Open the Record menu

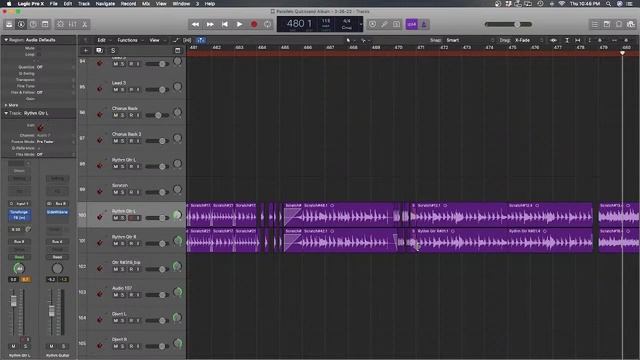tap(128, 4)
